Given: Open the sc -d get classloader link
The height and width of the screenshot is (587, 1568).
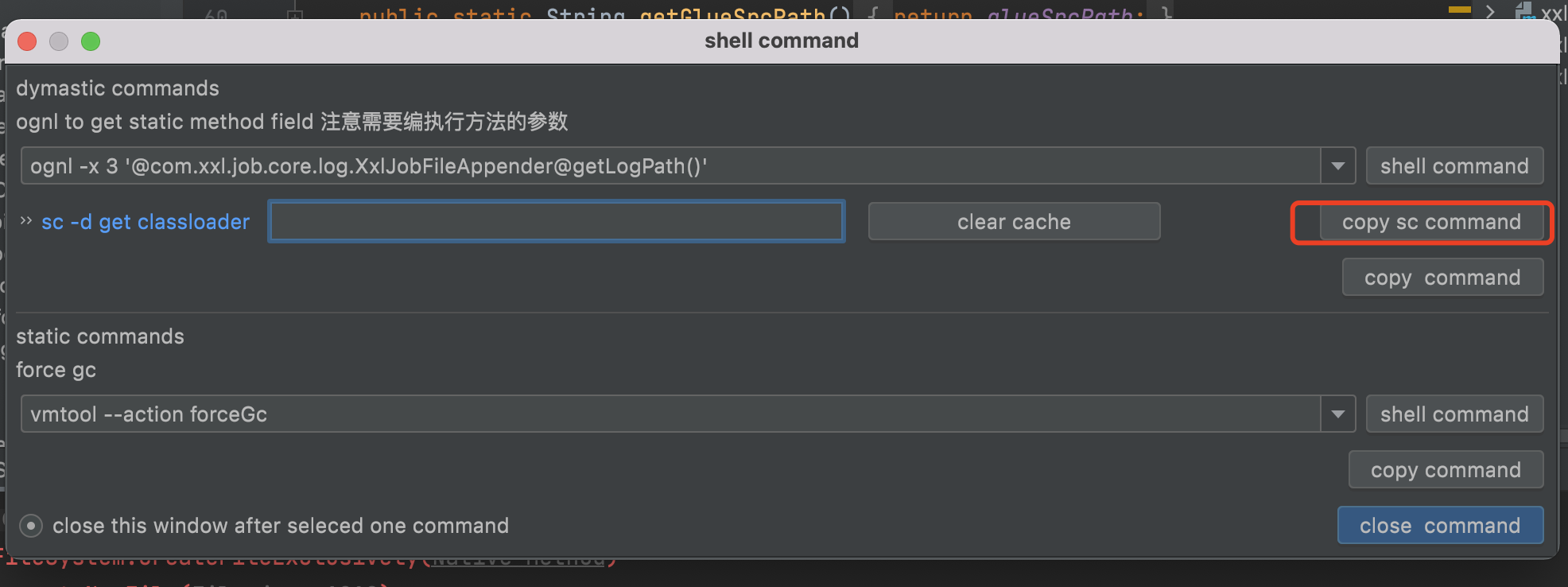Looking at the screenshot, I should coord(146,222).
